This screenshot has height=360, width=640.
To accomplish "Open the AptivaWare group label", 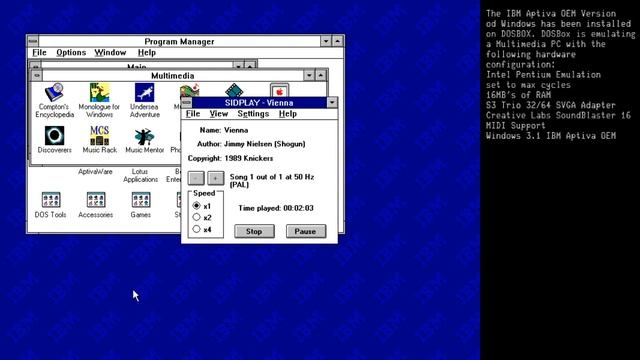I will (x=95, y=172).
